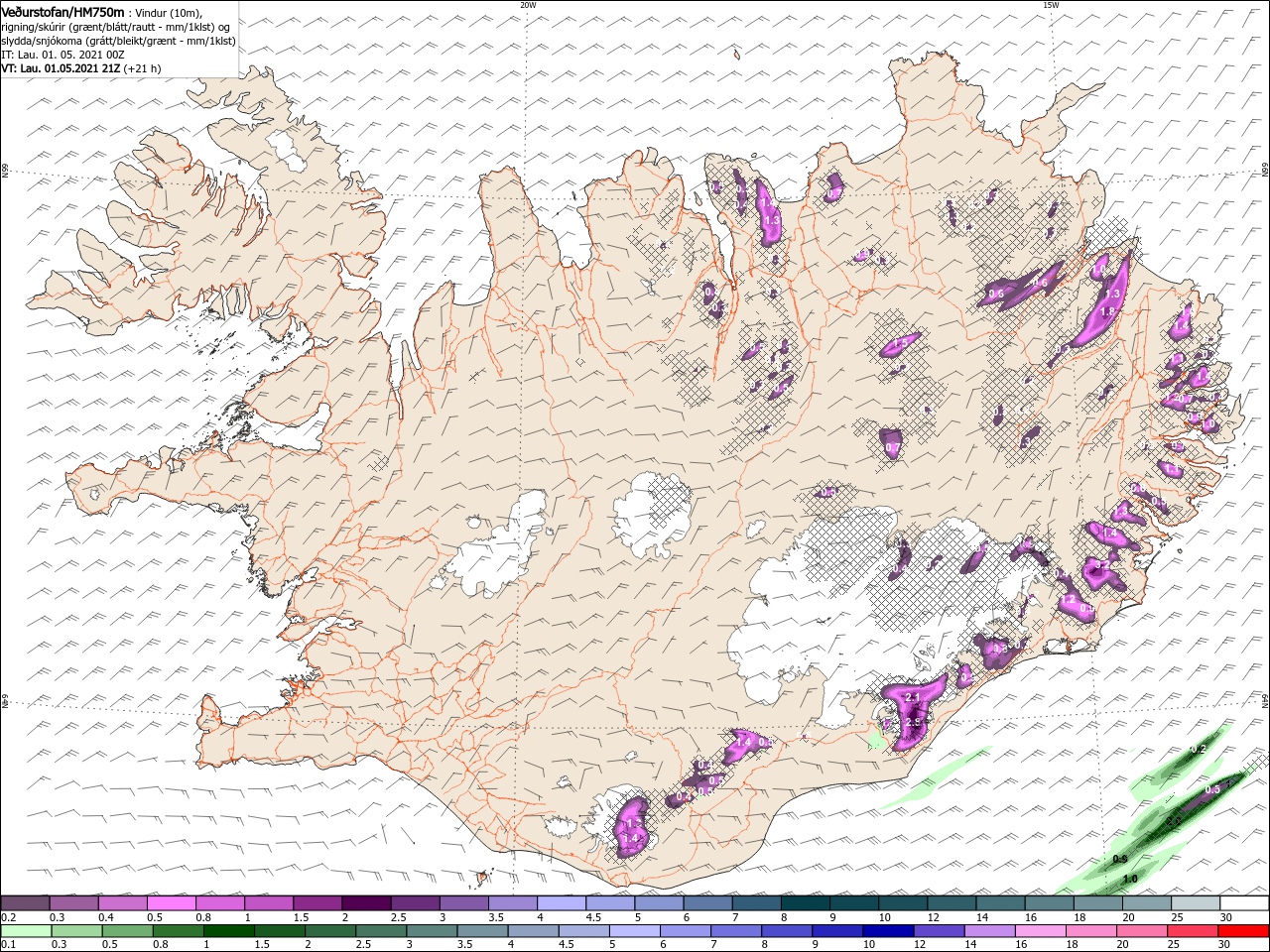
Task: Click the lower-row swatch starting at 2.5
Action: coord(381,931)
